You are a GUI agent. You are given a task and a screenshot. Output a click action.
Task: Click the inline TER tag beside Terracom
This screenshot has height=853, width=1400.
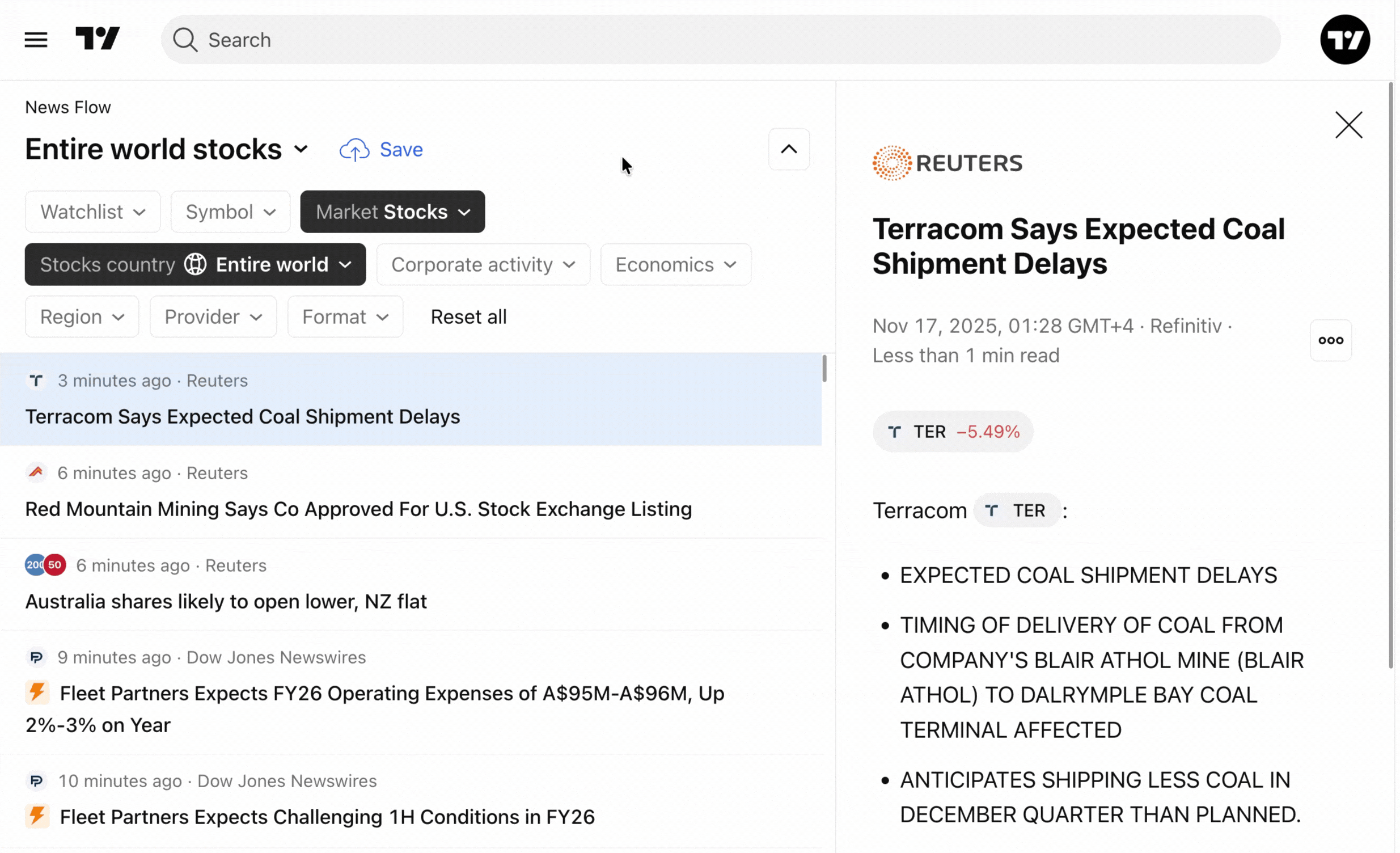[1017, 510]
